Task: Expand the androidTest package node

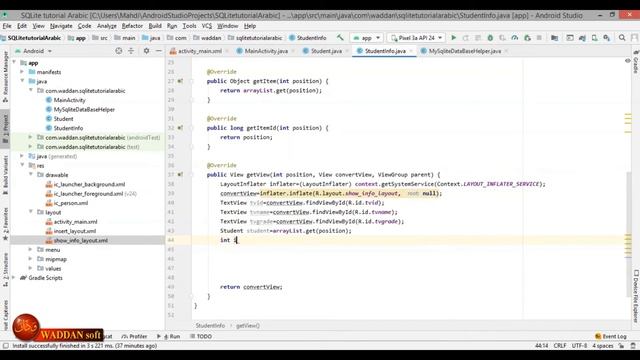Action: pyautogui.click(x=31, y=138)
